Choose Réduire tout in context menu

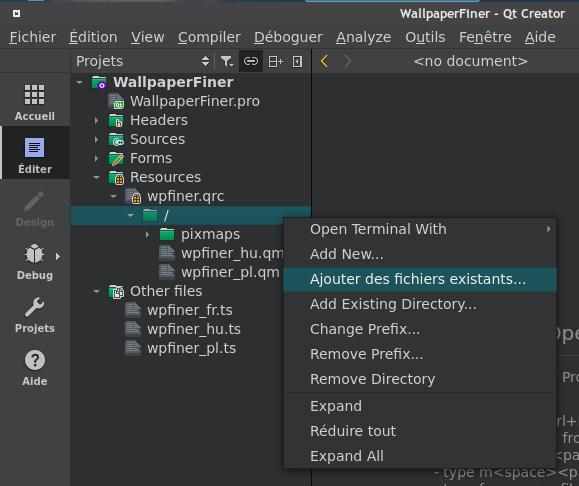coord(420,431)
